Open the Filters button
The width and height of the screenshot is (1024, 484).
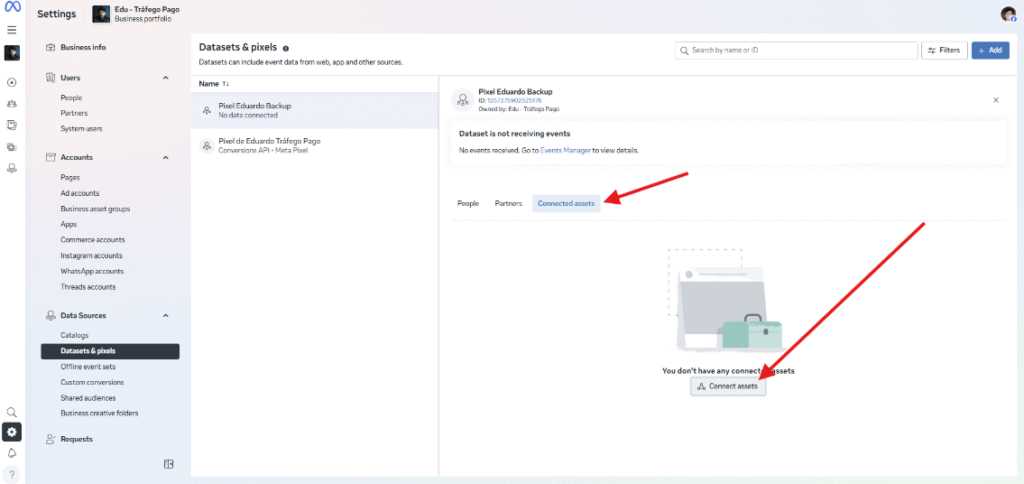coord(943,50)
